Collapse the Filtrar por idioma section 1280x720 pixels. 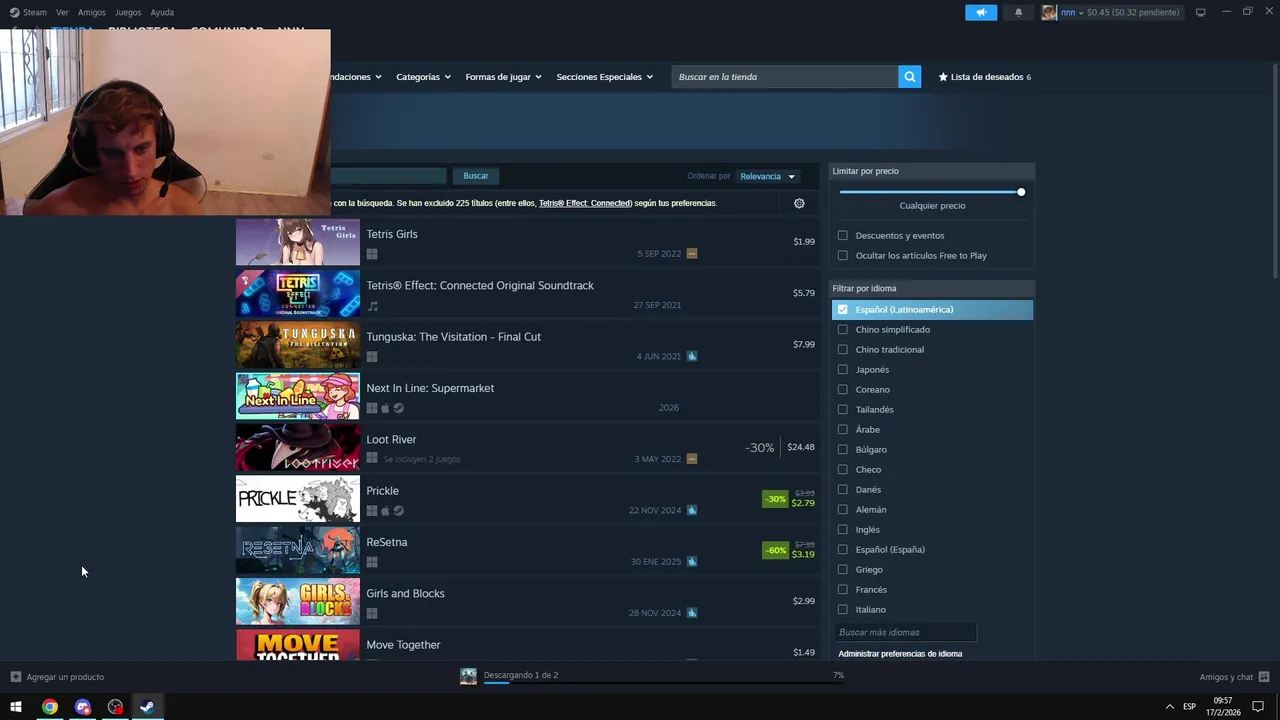click(x=932, y=288)
